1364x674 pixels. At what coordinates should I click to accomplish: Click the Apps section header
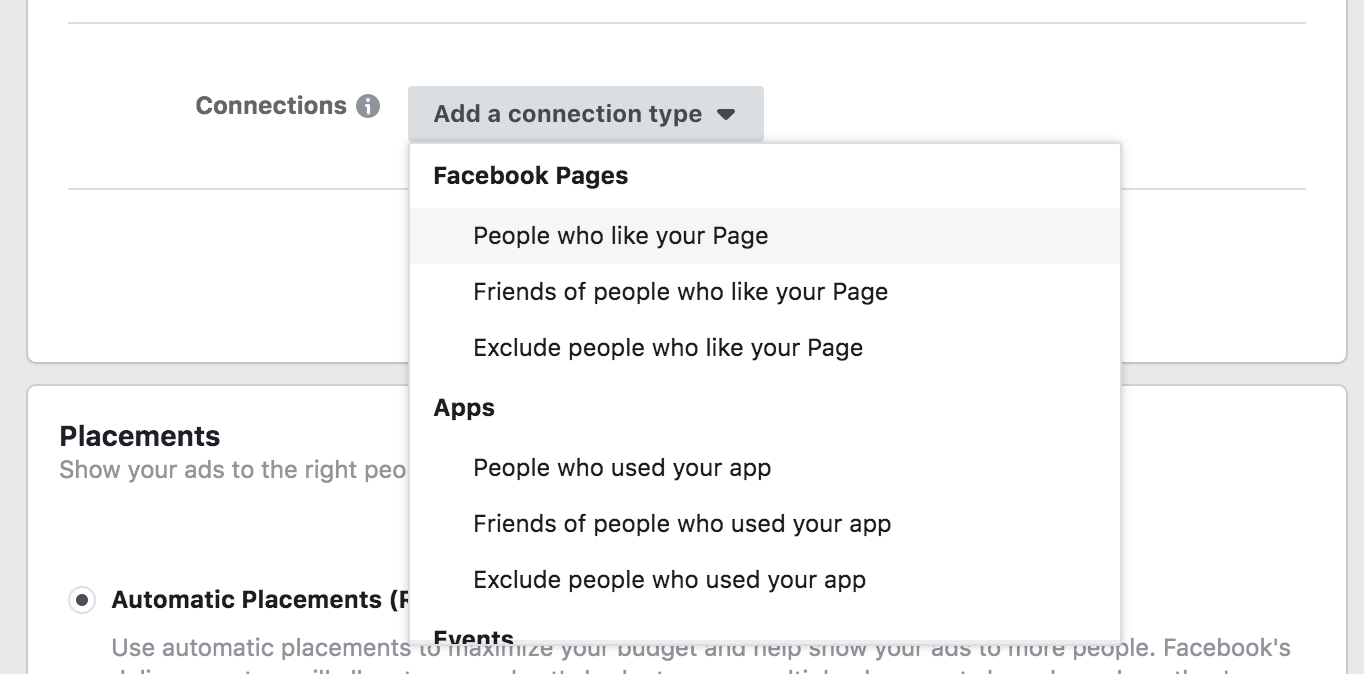click(x=464, y=408)
